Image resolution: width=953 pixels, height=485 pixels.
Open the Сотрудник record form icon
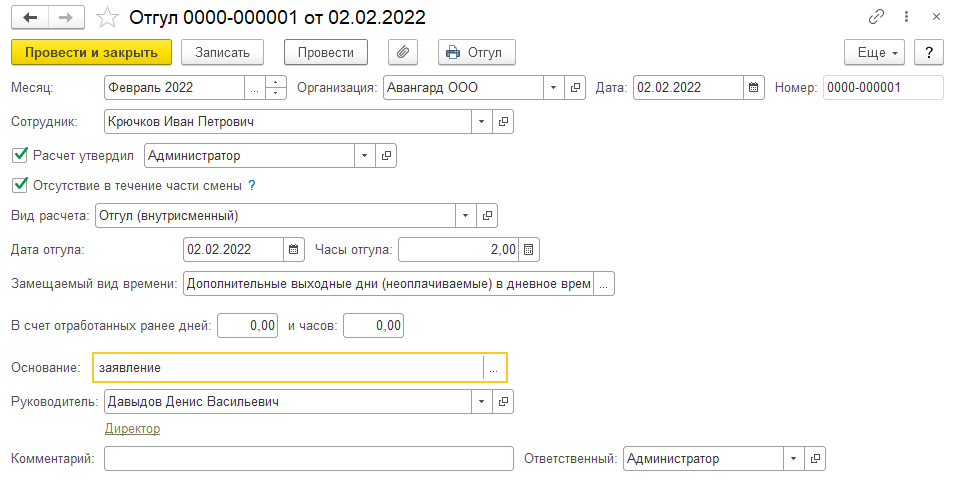[502, 122]
